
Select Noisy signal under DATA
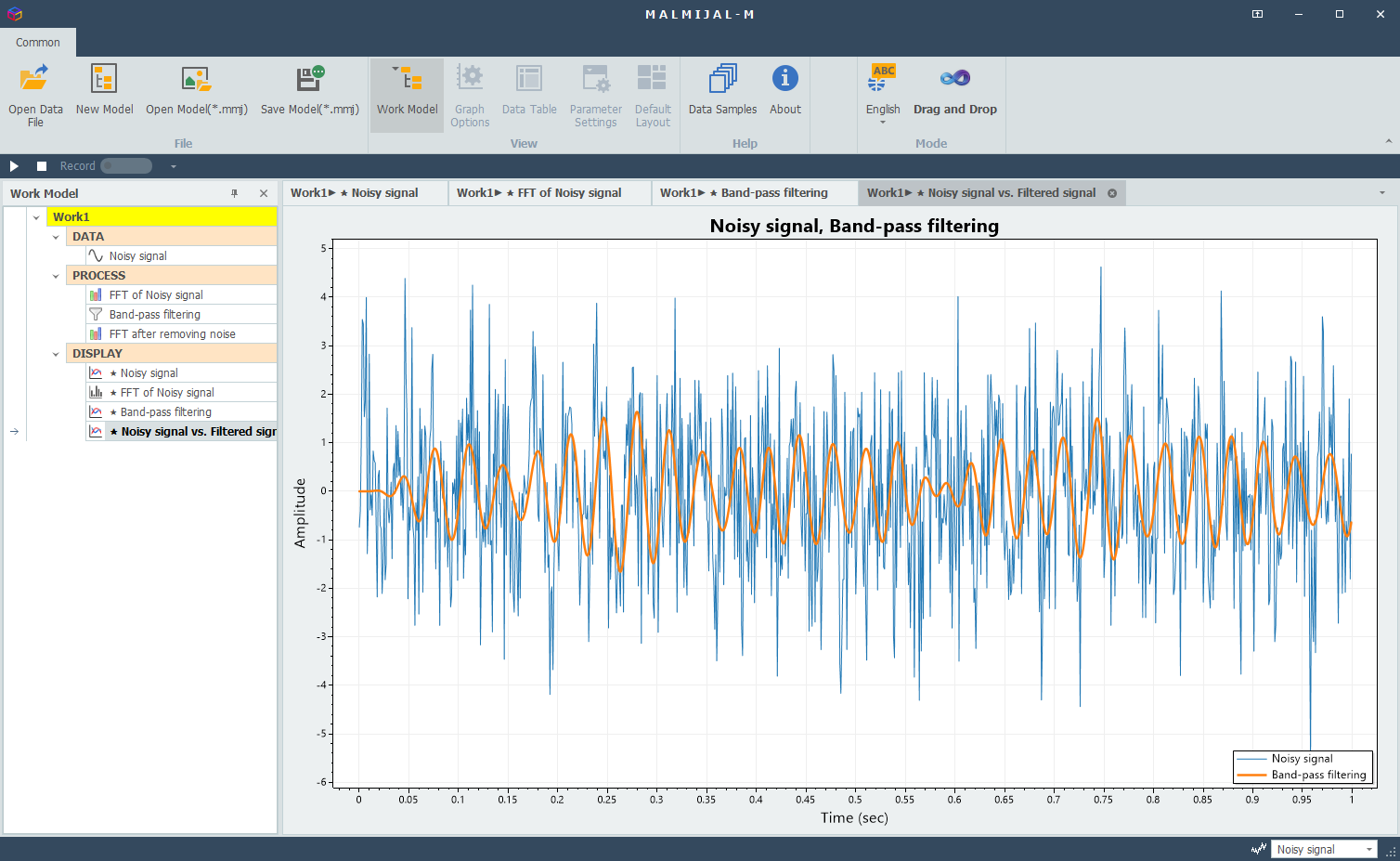pyautogui.click(x=181, y=256)
